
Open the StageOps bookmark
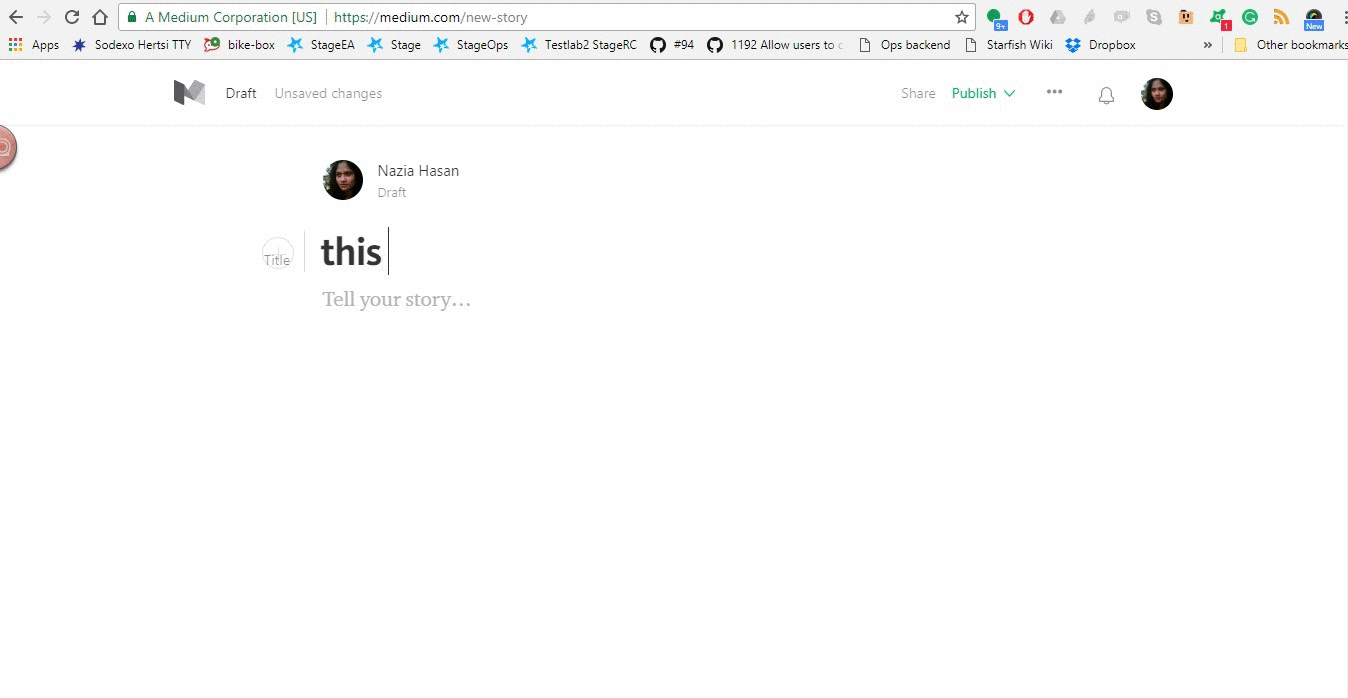[x=471, y=45]
